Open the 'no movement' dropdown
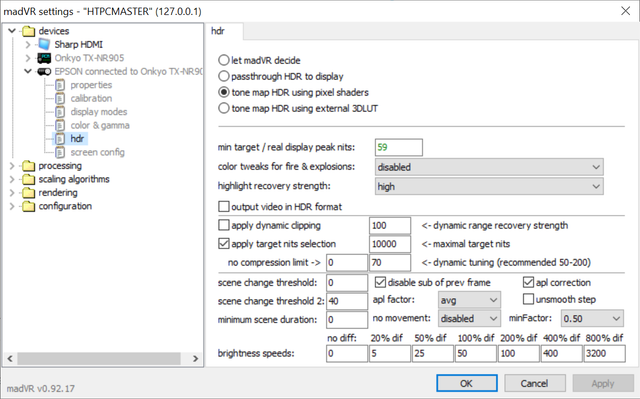640x399 pixels. point(469,319)
